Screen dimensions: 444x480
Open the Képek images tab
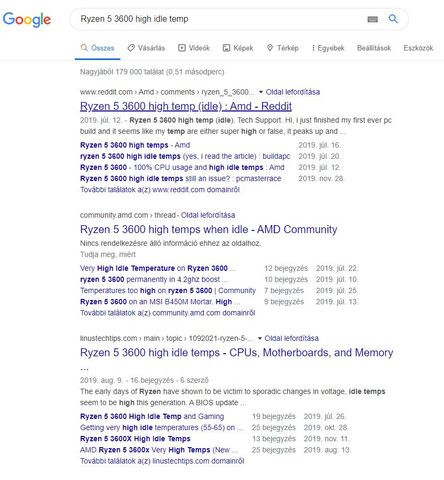(238, 48)
